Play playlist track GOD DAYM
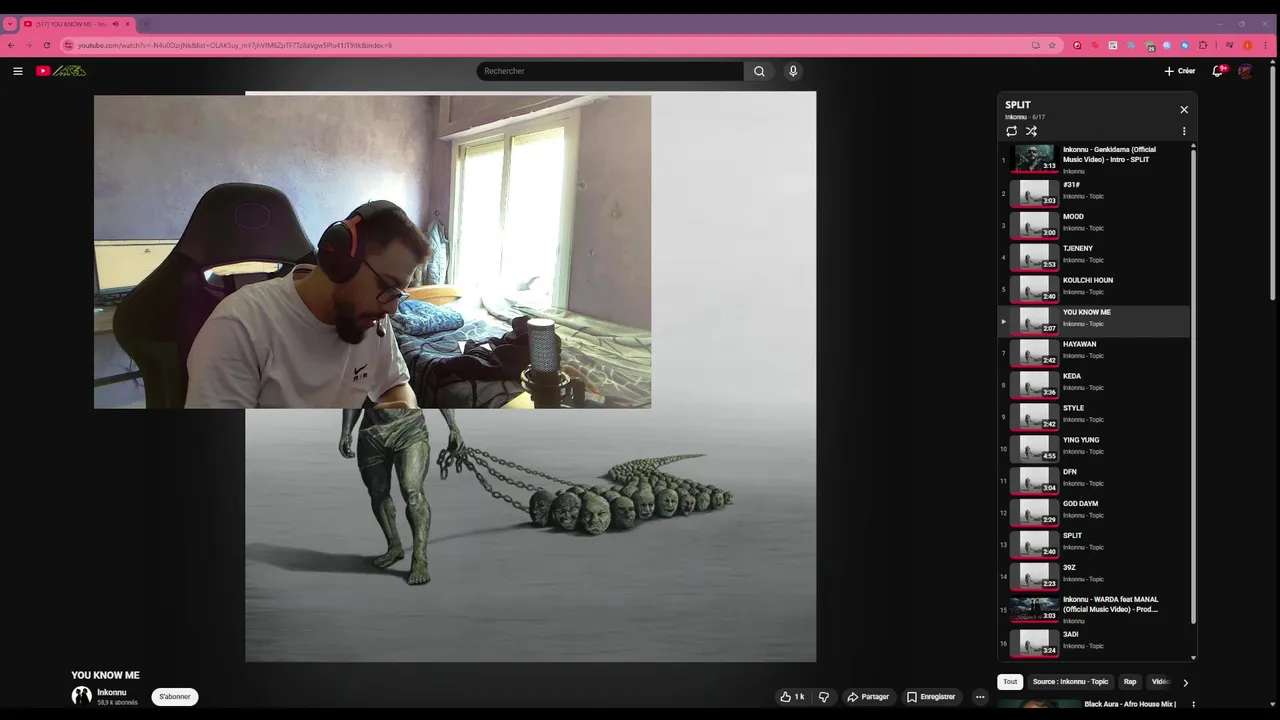 1094,512
